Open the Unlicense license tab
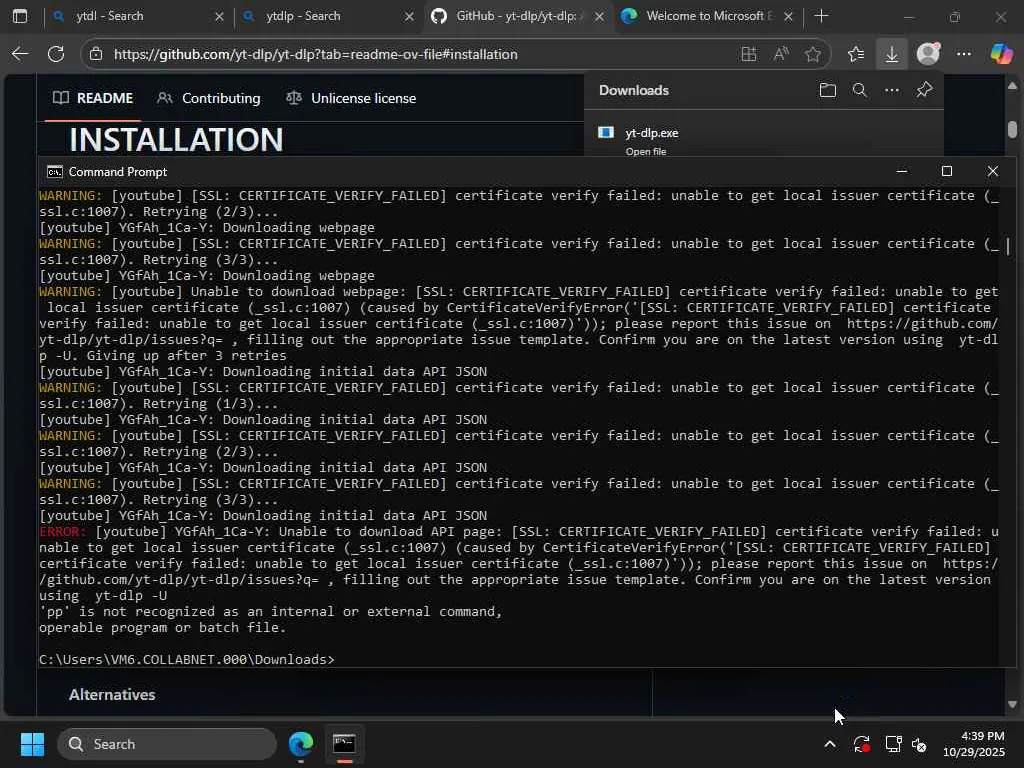The image size is (1024, 768). click(351, 98)
